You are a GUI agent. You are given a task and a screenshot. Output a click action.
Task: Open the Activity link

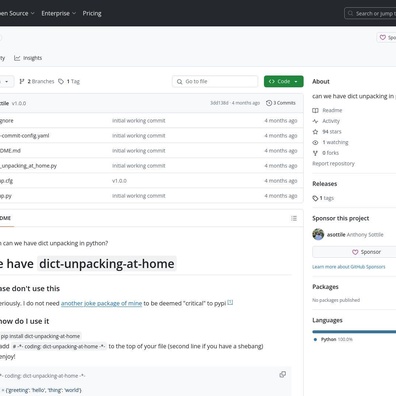point(331,121)
